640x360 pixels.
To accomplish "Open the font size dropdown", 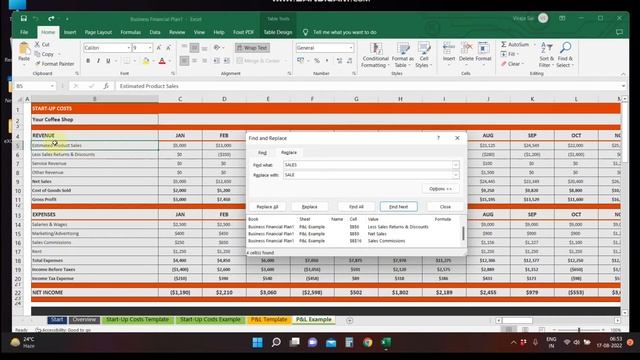I will tap(150, 48).
